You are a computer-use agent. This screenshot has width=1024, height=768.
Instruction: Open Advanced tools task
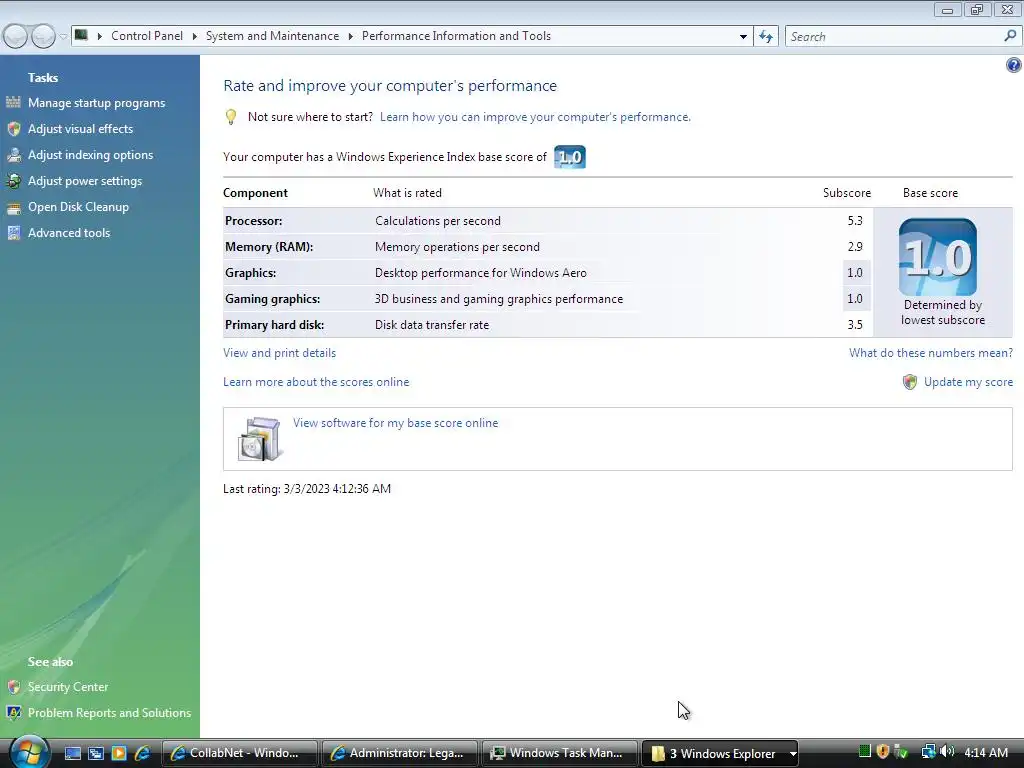[x=69, y=232]
